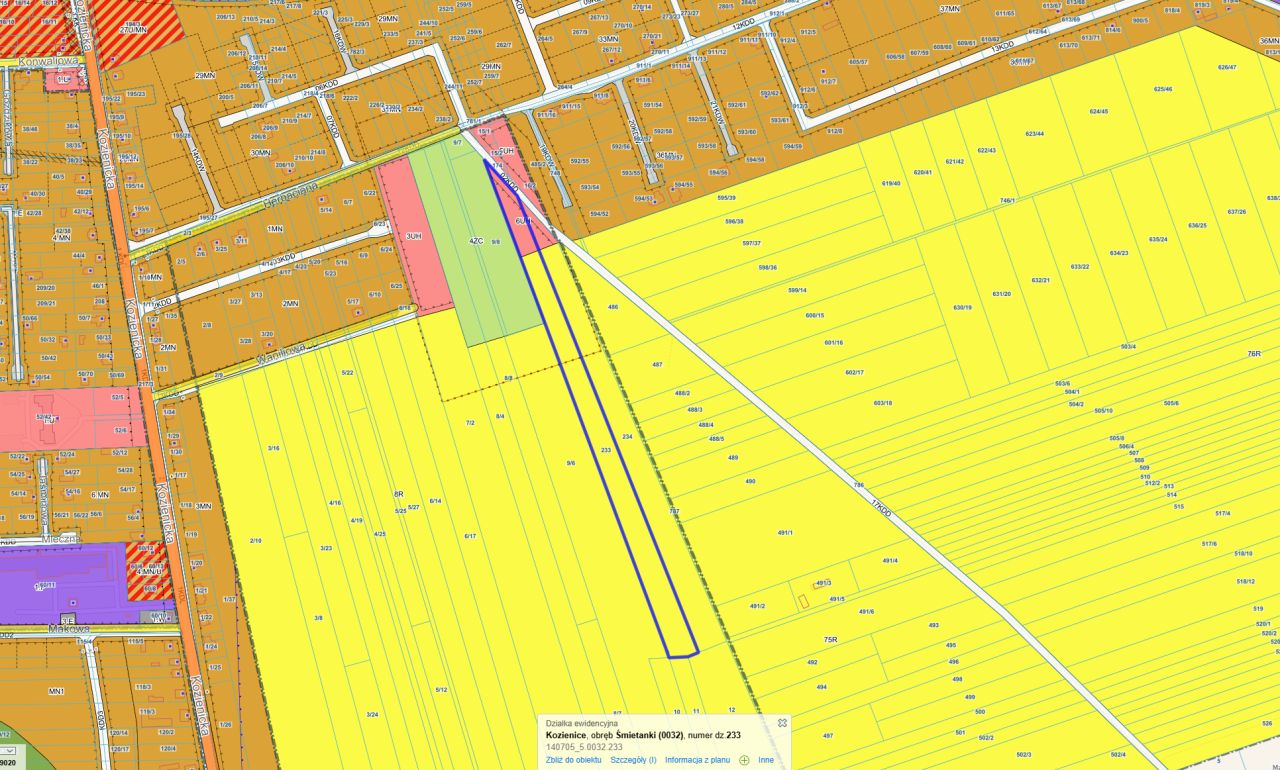Select the green zone labeled '4ZC'
Viewport: 1280px width, 770px height.
[477, 241]
